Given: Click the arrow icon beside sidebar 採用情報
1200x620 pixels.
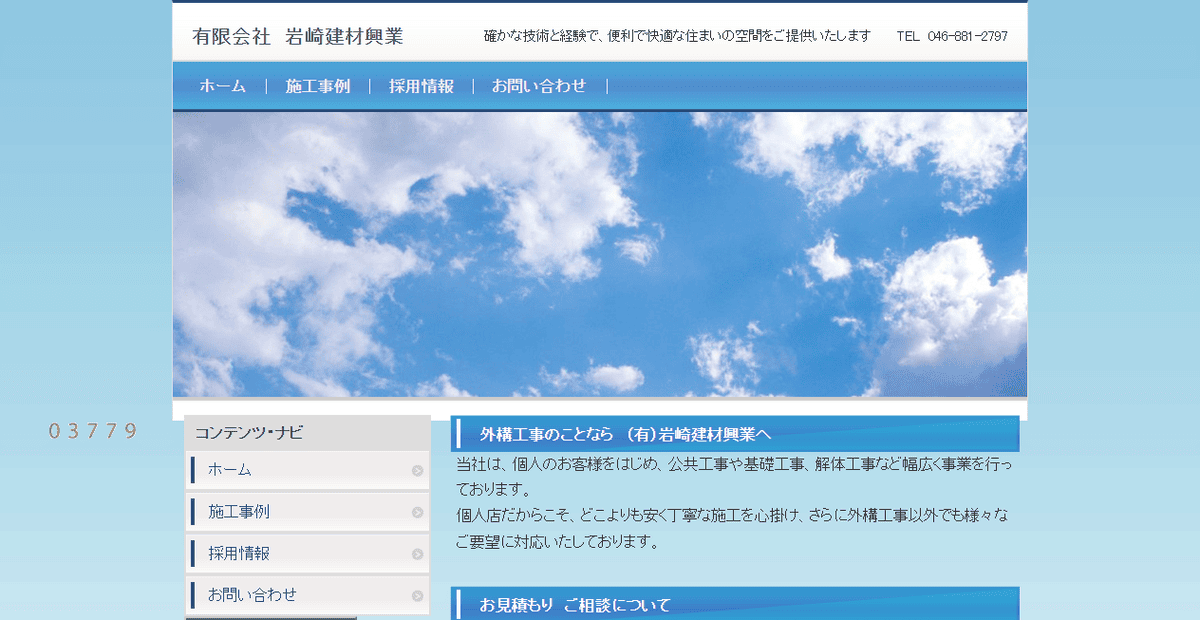Looking at the screenshot, I should coord(417,552).
